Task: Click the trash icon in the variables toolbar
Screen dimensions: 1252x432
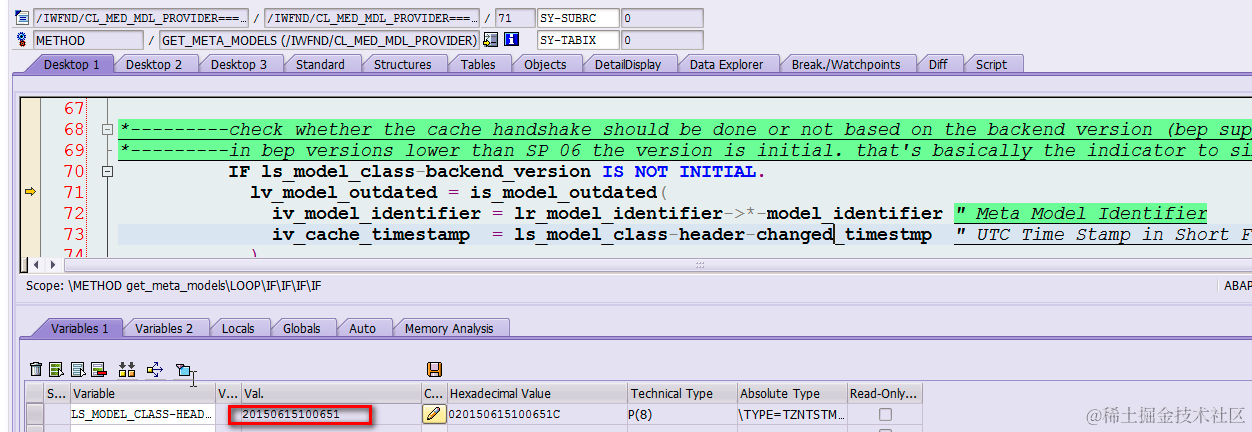Action: point(36,369)
